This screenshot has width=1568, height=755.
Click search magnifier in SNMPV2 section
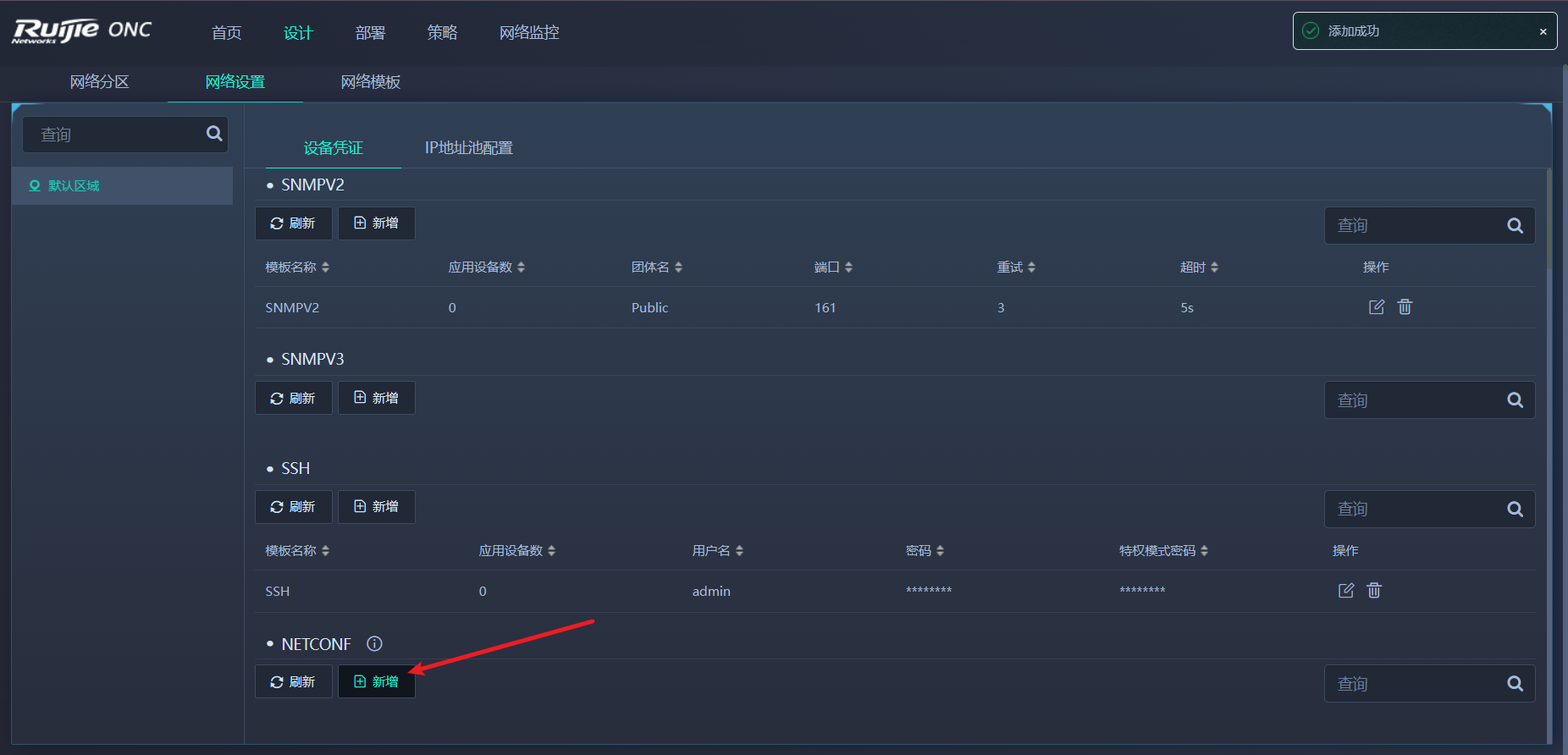[x=1516, y=226]
